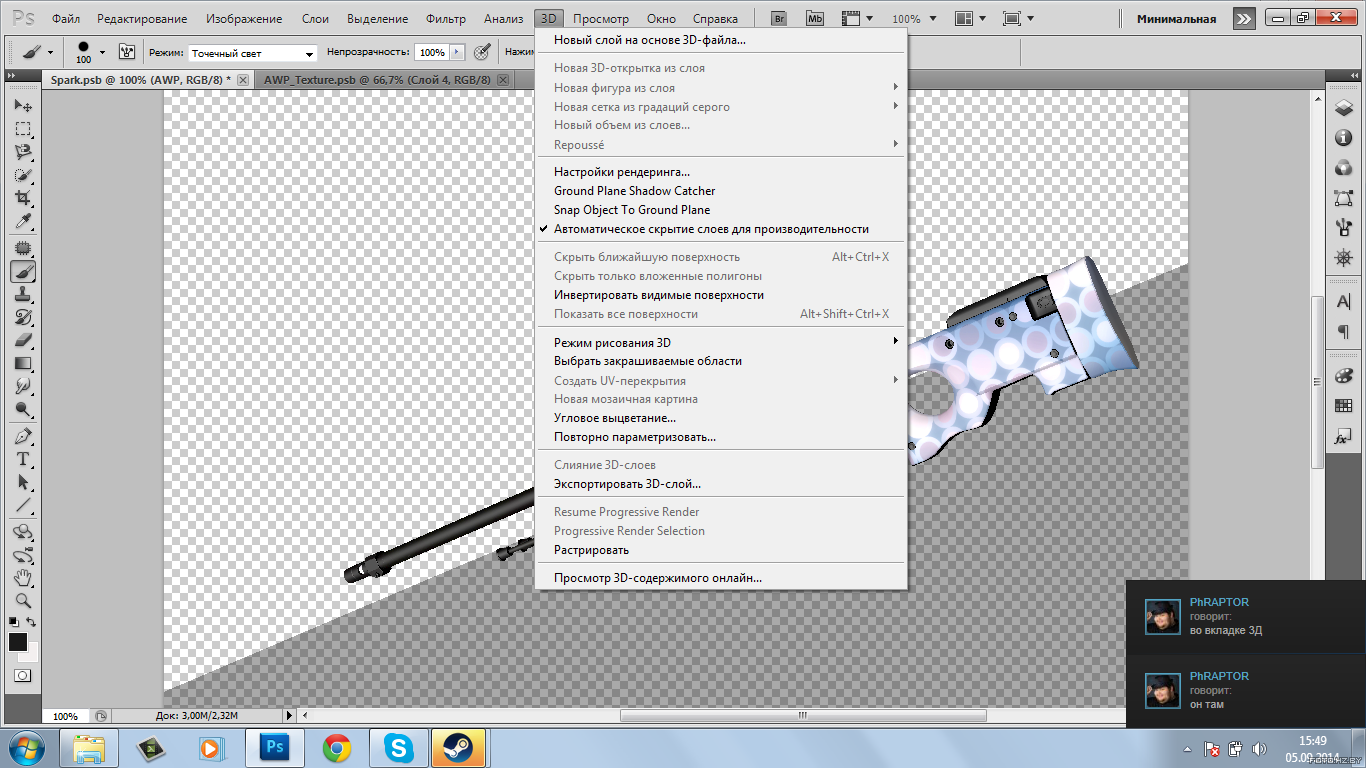Viewport: 1366px width, 768px height.
Task: Open Skype from the taskbar
Action: (x=398, y=747)
